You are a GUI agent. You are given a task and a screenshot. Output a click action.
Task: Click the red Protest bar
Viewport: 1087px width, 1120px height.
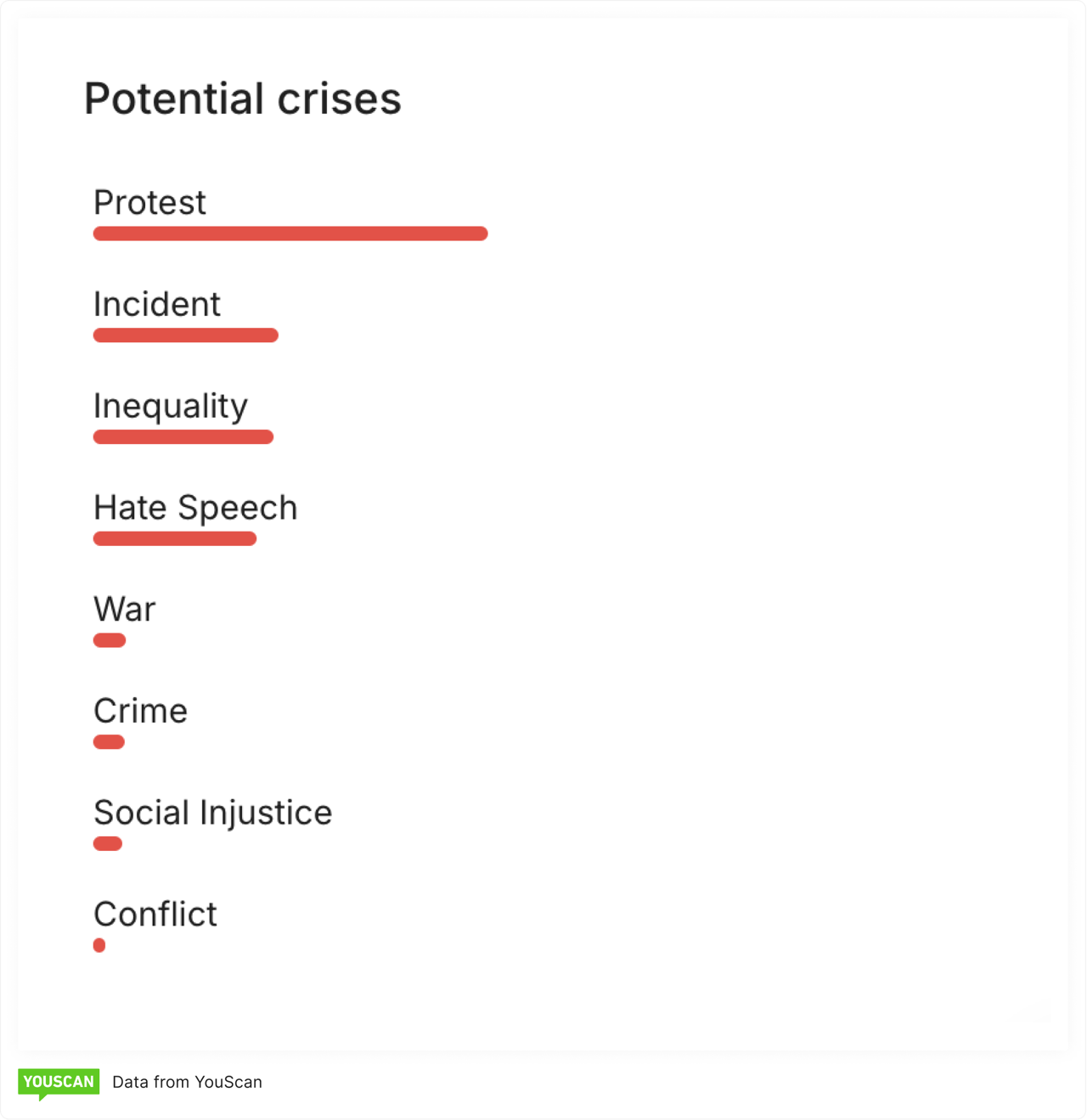(x=290, y=234)
